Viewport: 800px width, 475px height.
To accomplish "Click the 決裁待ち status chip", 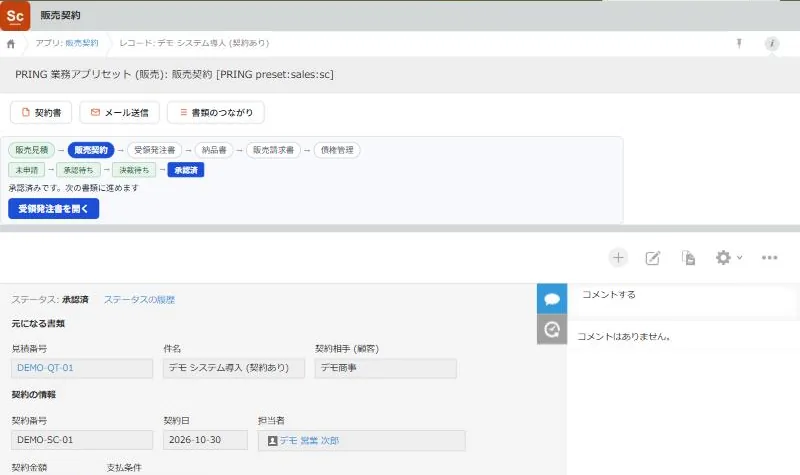I will tap(134, 170).
